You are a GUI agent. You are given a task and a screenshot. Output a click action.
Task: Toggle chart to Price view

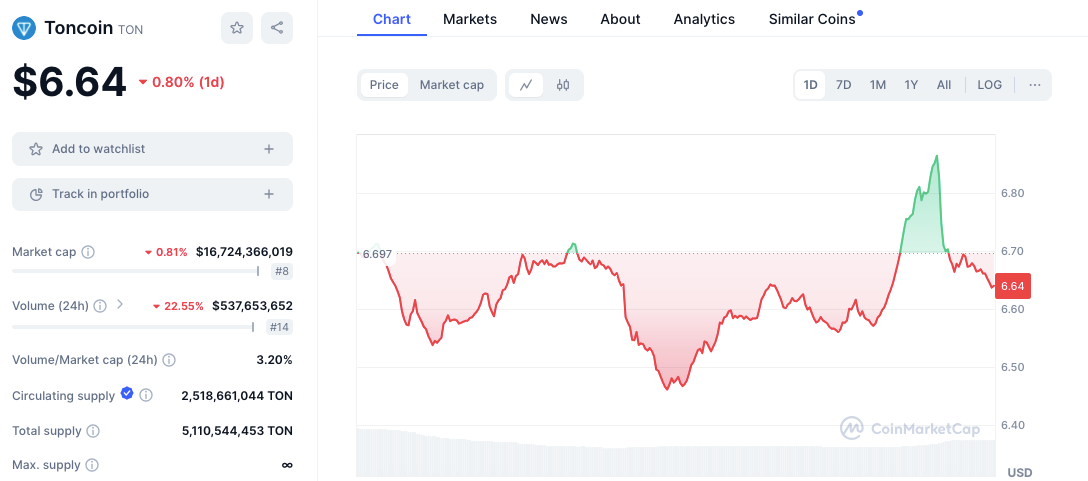(x=384, y=85)
